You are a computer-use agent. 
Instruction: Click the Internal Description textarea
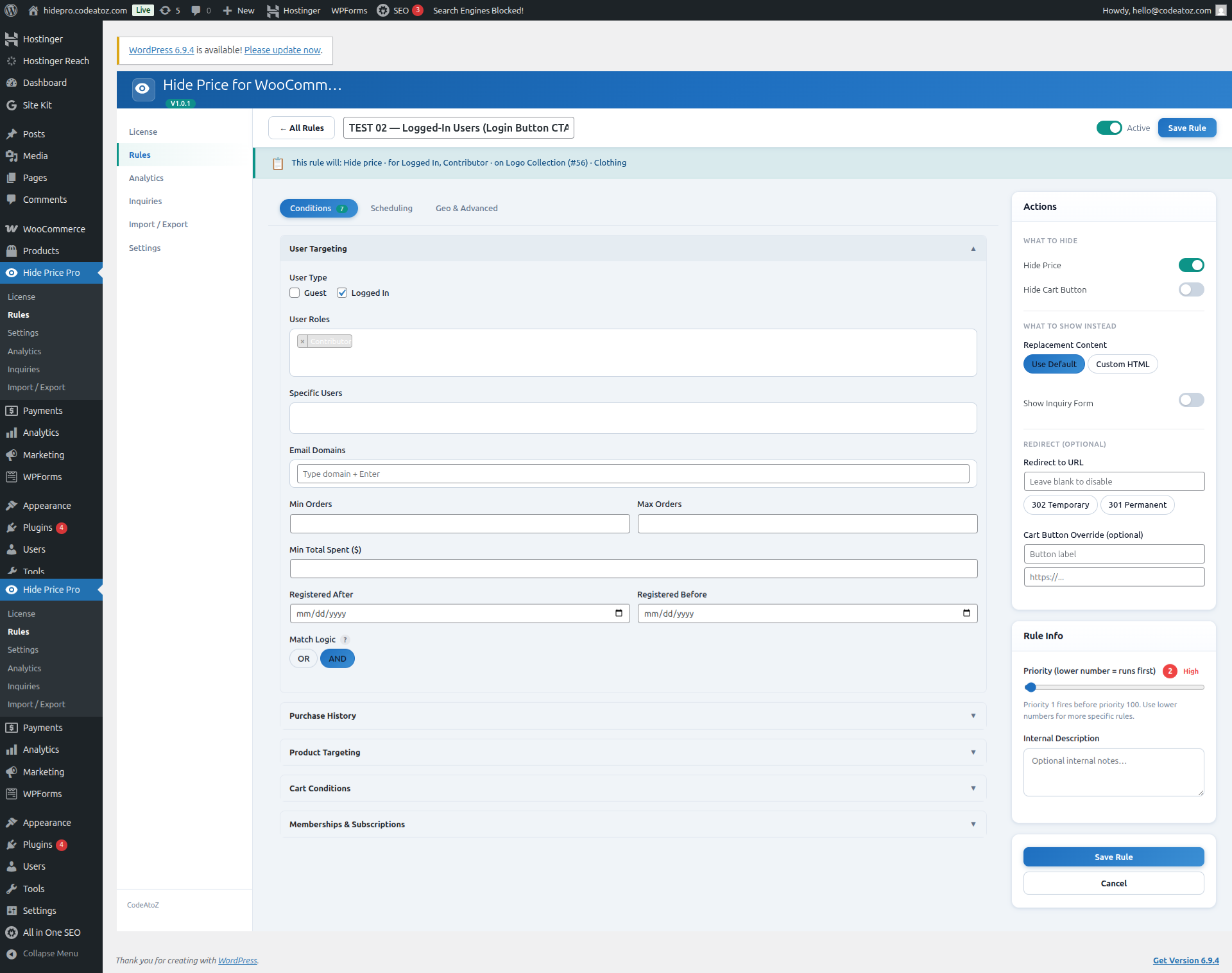[1113, 772]
